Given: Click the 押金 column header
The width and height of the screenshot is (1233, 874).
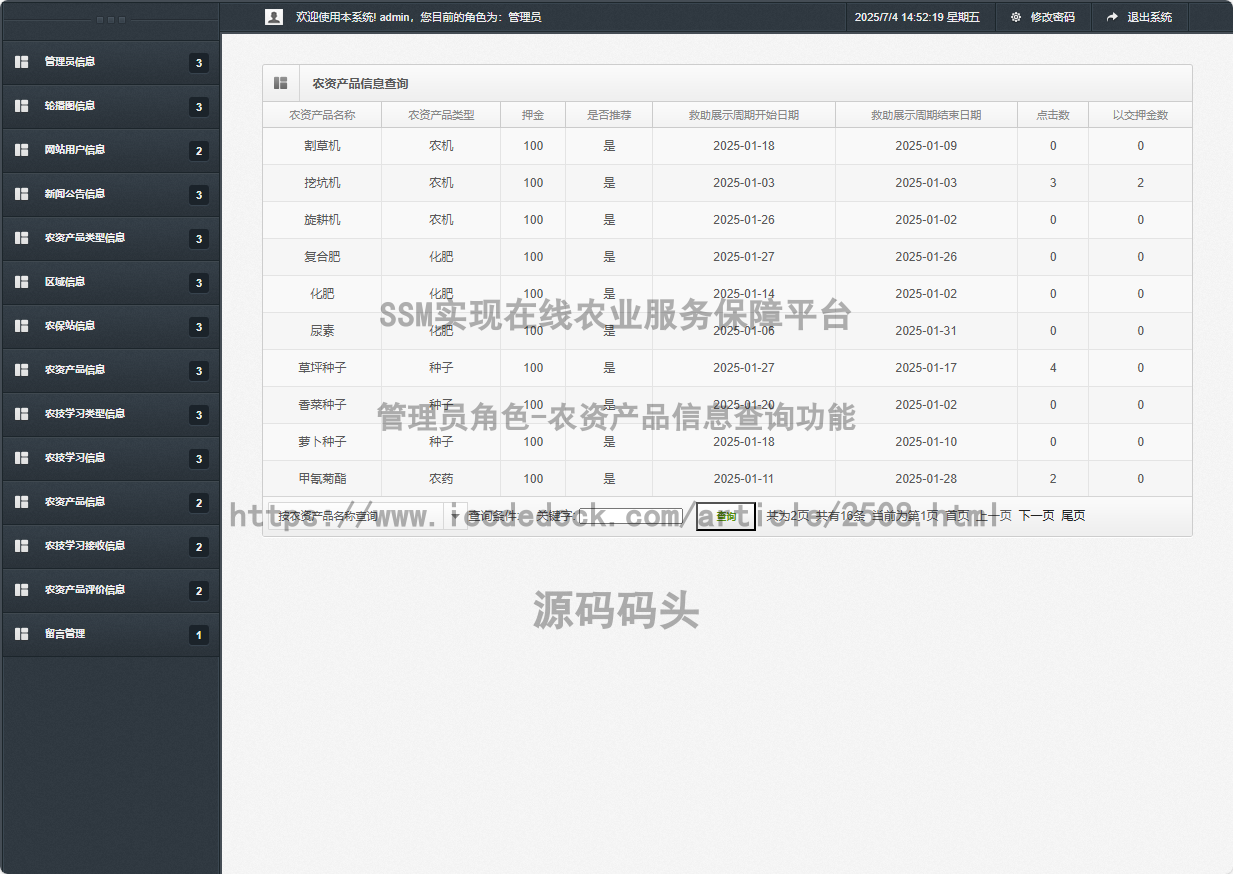Looking at the screenshot, I should click(x=533, y=115).
